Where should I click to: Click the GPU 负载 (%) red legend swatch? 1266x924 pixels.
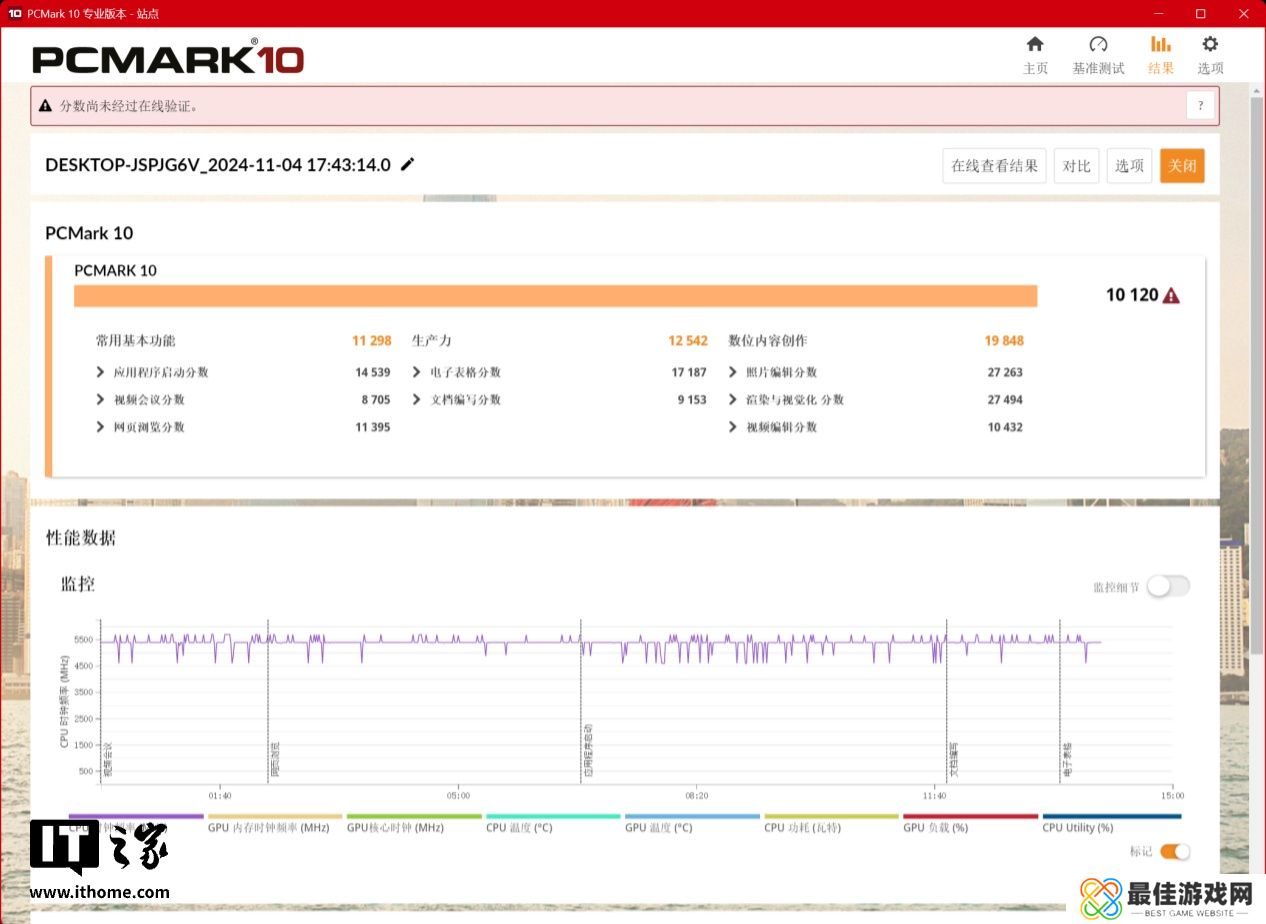(970, 817)
